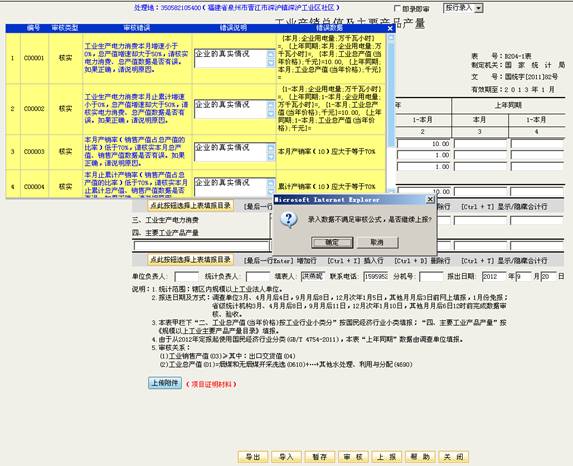Open 帮助 from the bottom buttons
The width and height of the screenshot is (573, 466).
pyautogui.click(x=420, y=457)
